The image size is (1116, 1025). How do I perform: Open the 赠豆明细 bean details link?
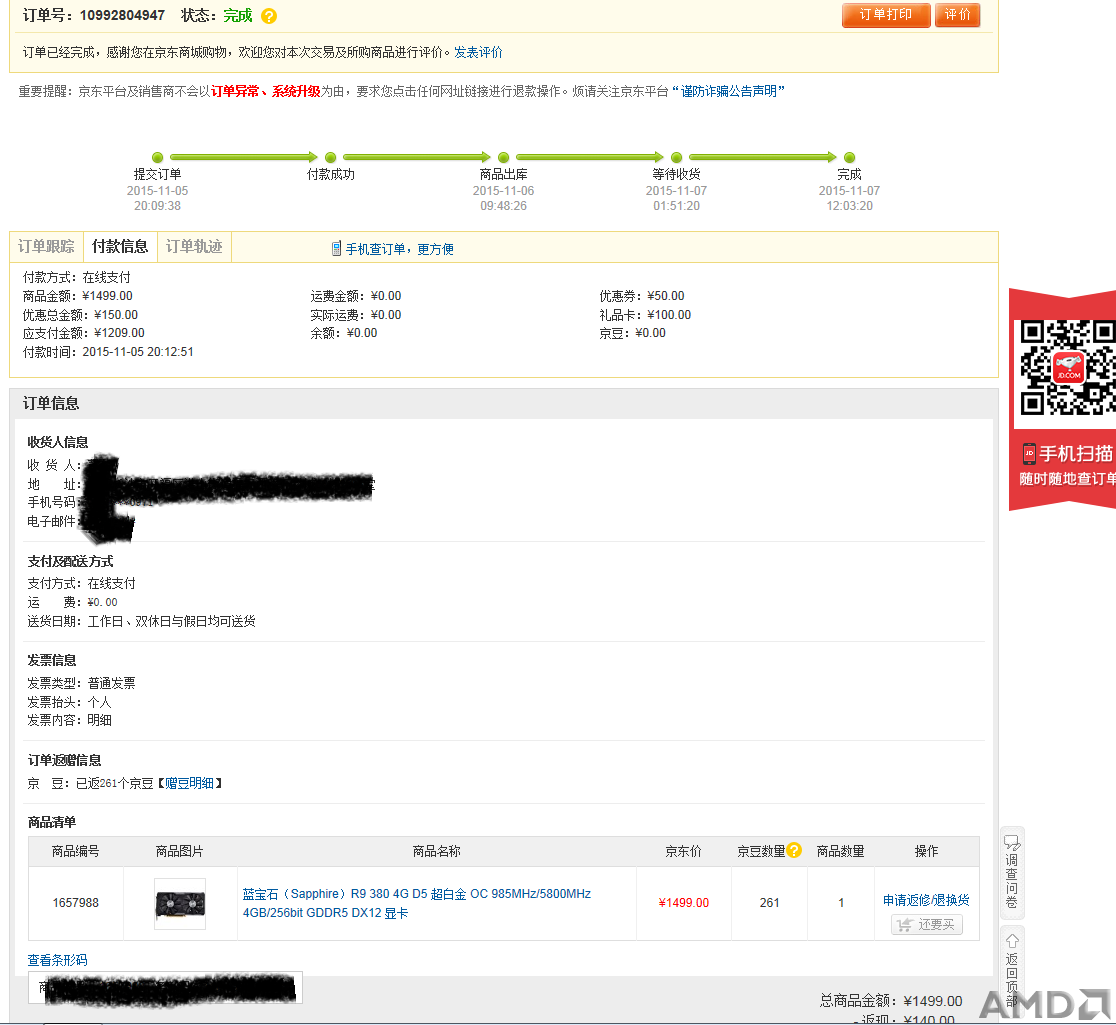coord(189,783)
